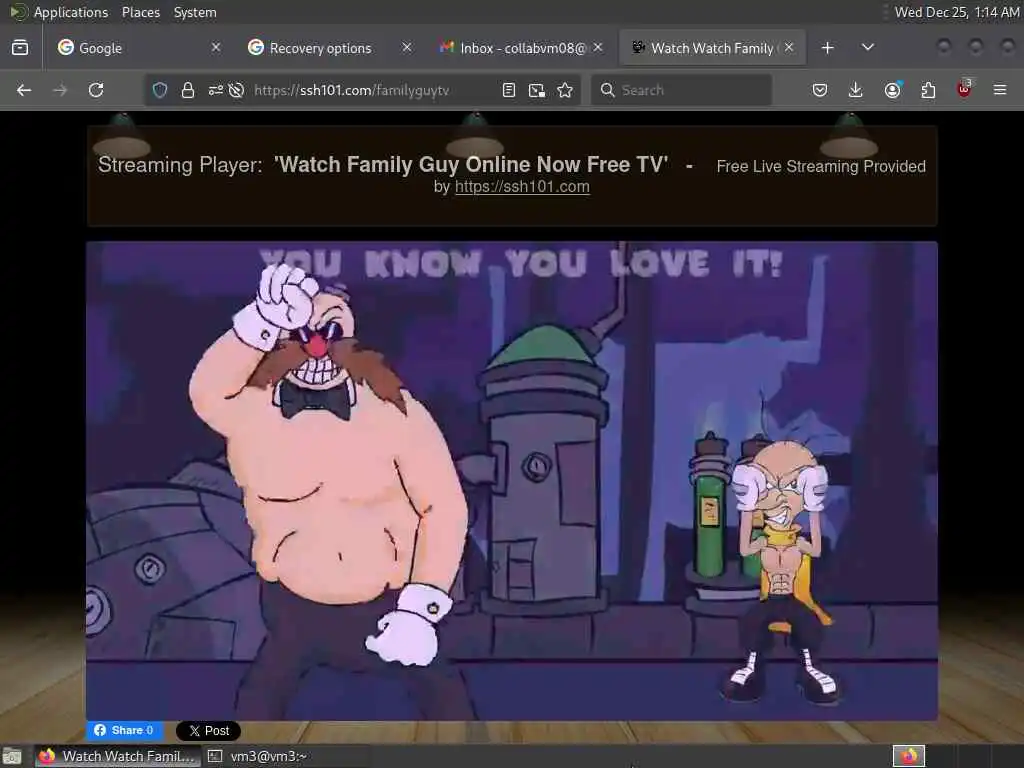Click the X Post button
Screen dimensions: 1024x768
tap(208, 731)
